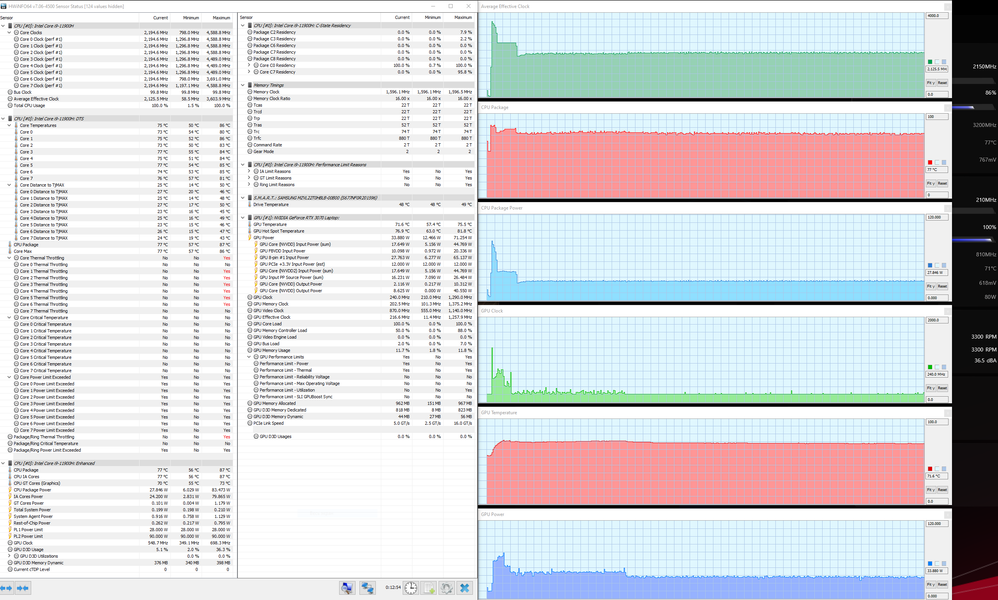Click the 0.0 minimum field in Average Effective Clock graph
The image size is (998, 600).
click(937, 94)
